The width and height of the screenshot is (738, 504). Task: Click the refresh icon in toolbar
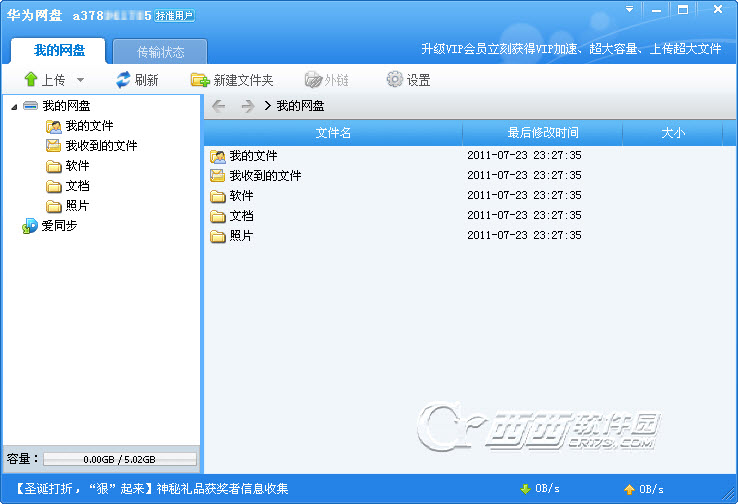[123, 80]
